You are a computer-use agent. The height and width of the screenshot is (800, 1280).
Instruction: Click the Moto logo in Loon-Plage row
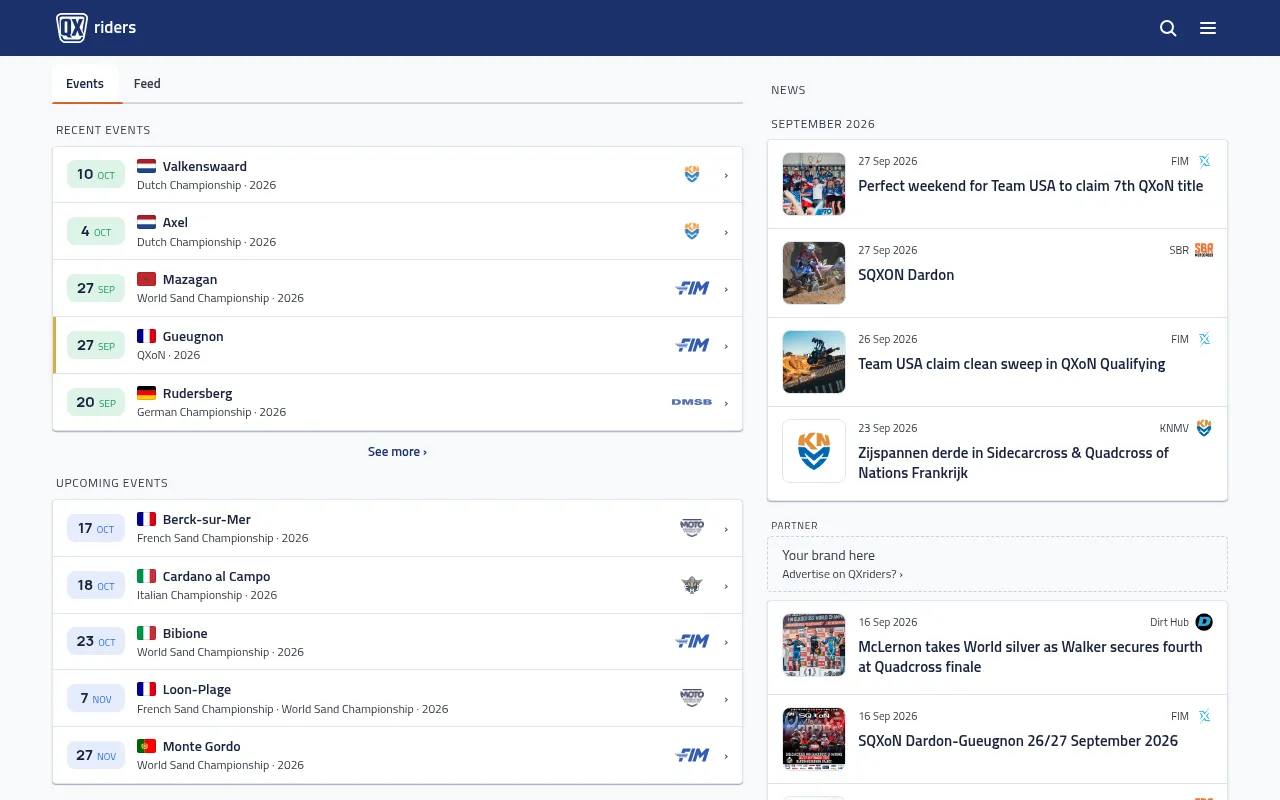point(692,698)
